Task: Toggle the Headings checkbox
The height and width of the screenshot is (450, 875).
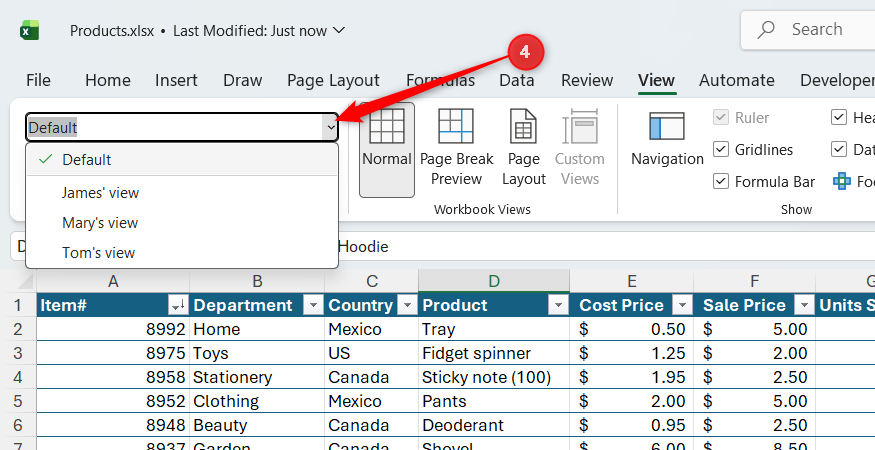Action: tap(838, 117)
